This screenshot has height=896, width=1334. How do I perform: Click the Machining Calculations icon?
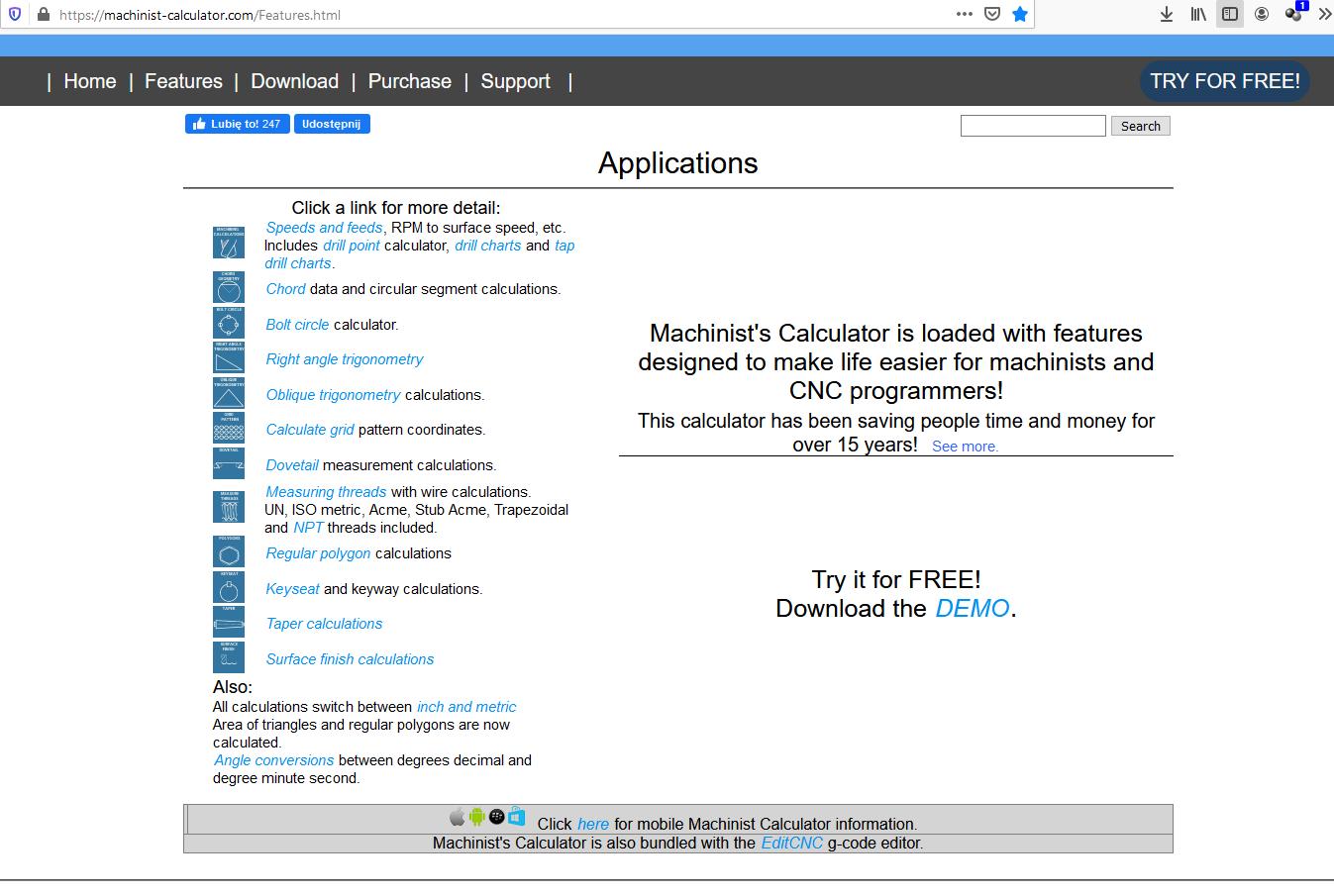[229, 243]
